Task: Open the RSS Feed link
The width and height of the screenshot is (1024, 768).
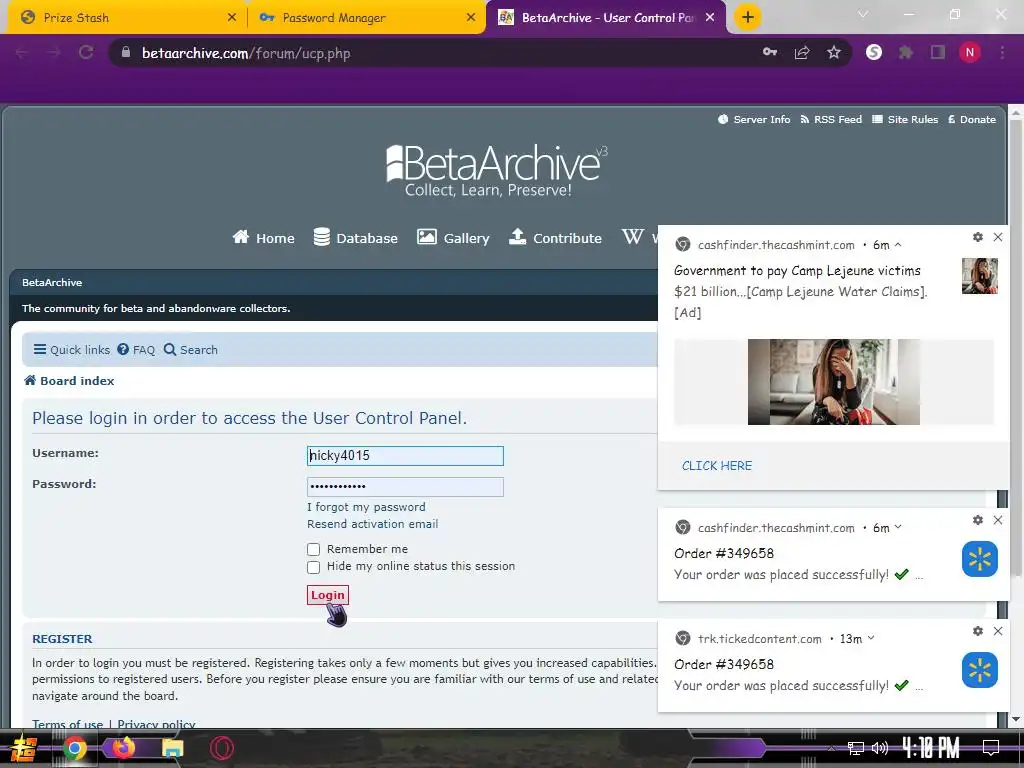Action: click(831, 120)
